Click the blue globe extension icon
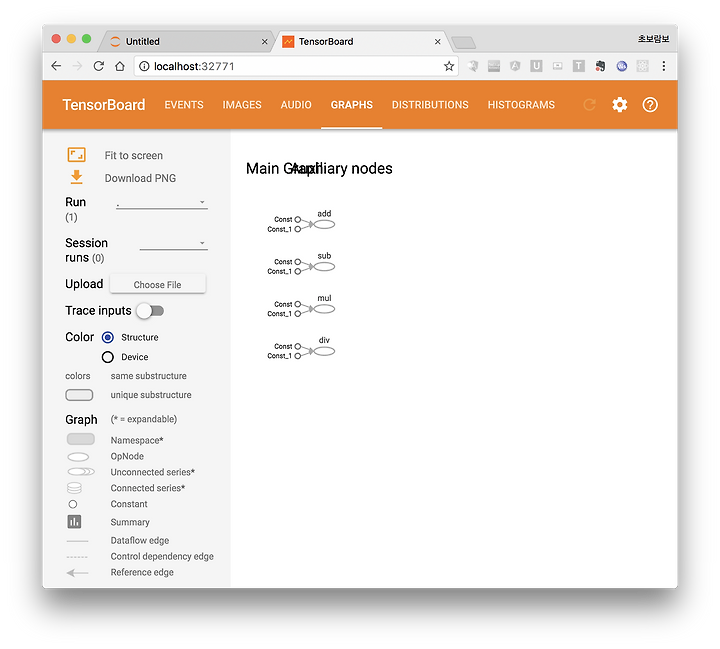The image size is (720, 649). click(x=621, y=66)
